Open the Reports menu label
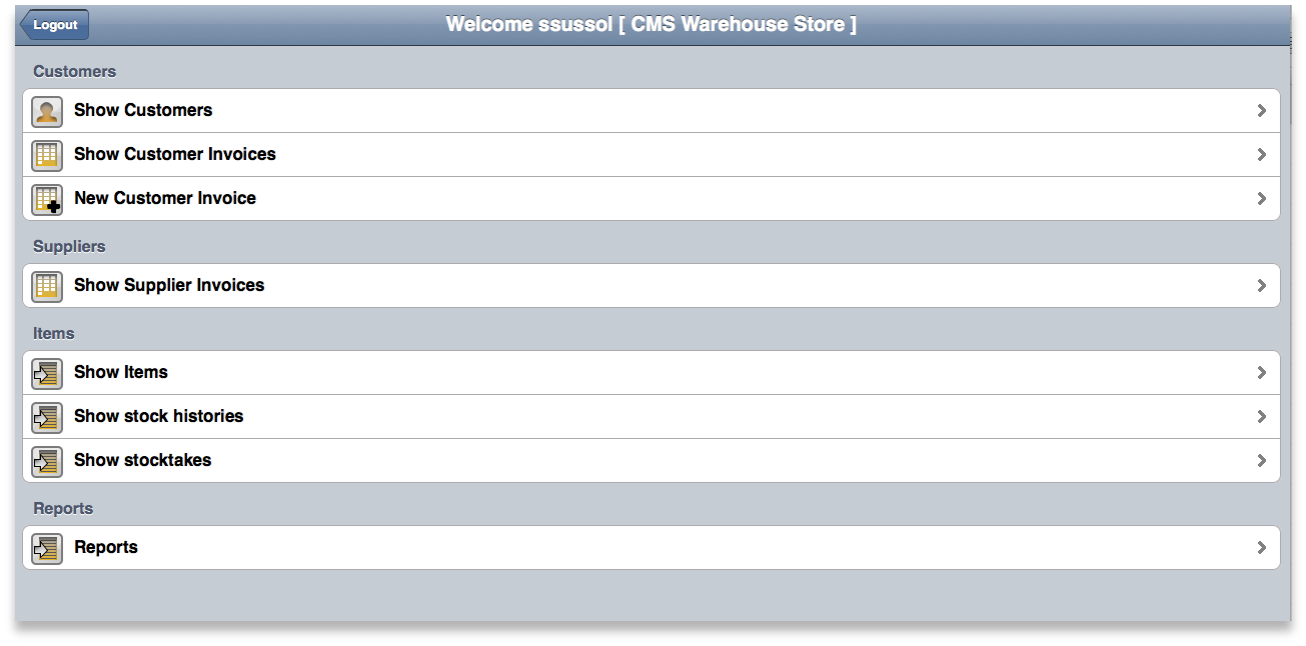Screen dimensions: 1306x646 (106, 547)
